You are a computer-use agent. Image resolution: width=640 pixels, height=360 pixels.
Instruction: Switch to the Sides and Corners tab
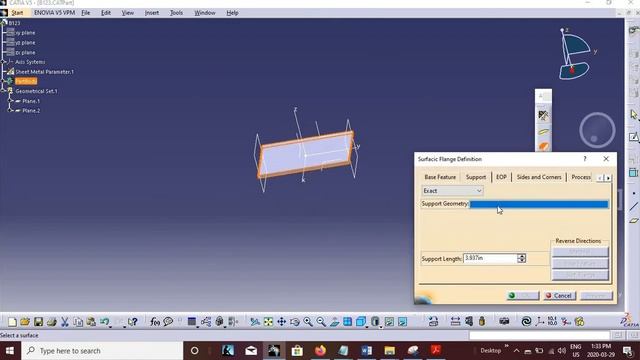pyautogui.click(x=539, y=177)
